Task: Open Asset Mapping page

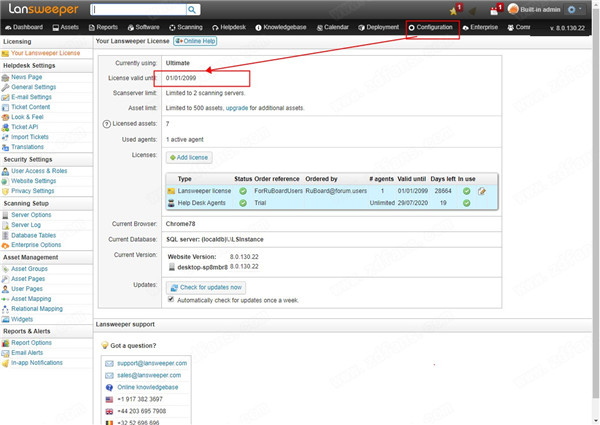Action: point(31,299)
